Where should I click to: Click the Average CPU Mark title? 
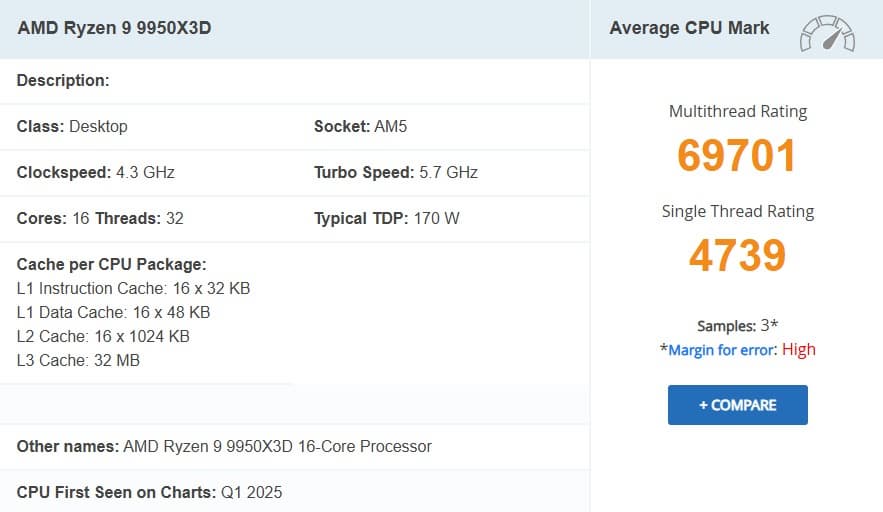[x=689, y=28]
